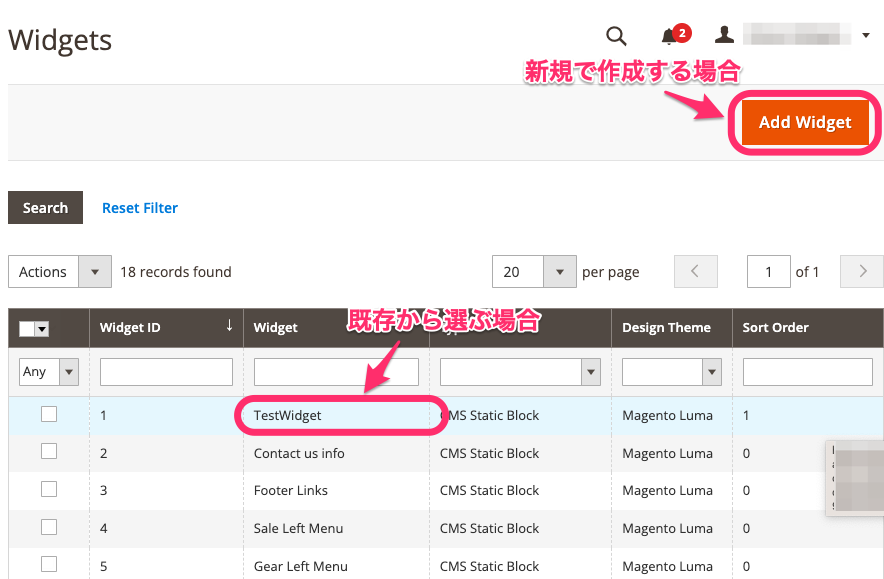Open the Design Theme filter dropdown
The height and width of the screenshot is (579, 884).
(671, 371)
